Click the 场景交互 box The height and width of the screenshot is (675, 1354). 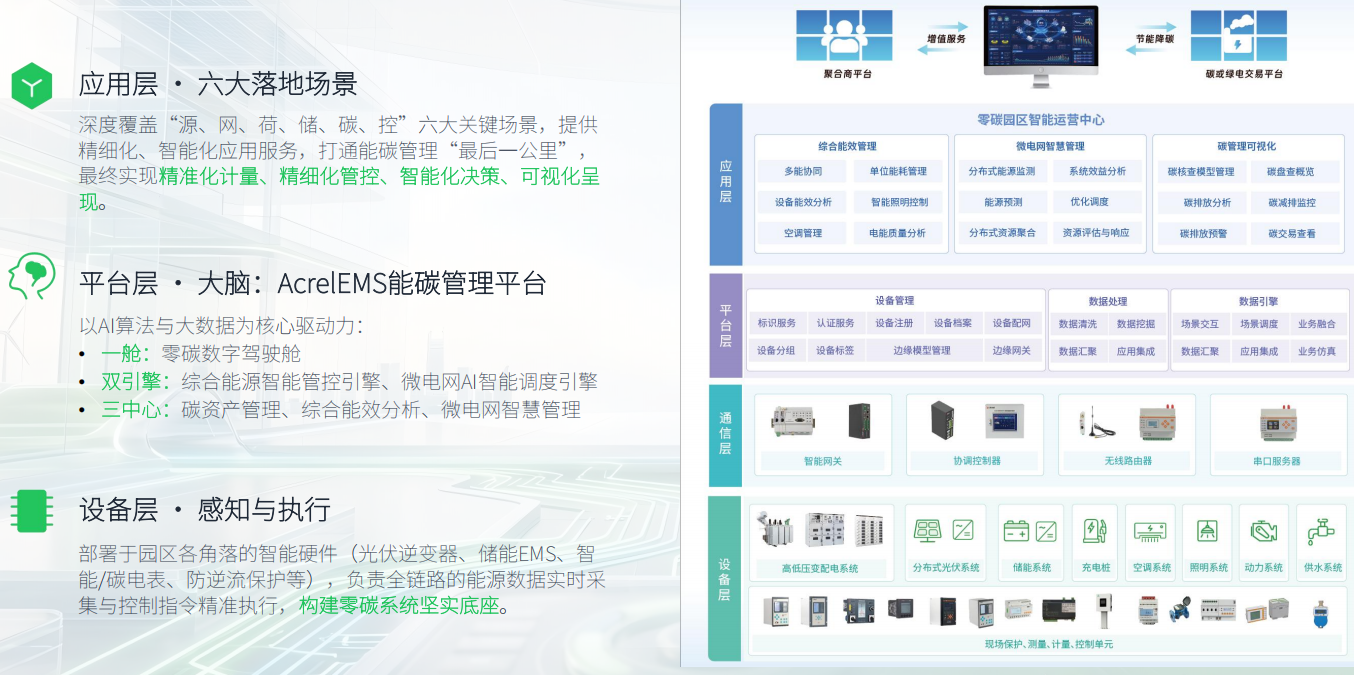[1200, 324]
